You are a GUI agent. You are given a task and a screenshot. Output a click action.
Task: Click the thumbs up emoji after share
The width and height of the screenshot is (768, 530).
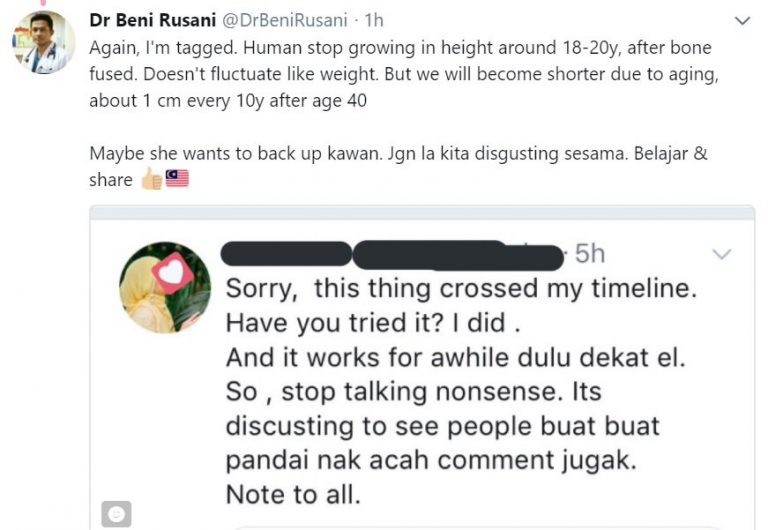coord(151,179)
